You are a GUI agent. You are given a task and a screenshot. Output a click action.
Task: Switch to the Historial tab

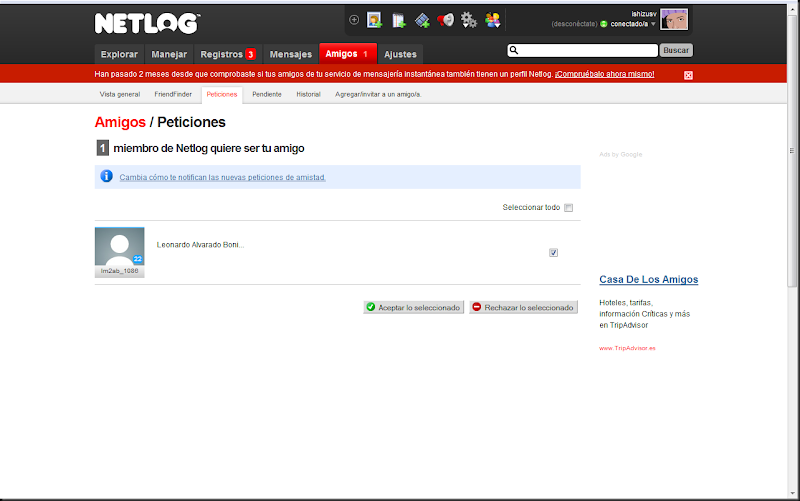click(309, 94)
